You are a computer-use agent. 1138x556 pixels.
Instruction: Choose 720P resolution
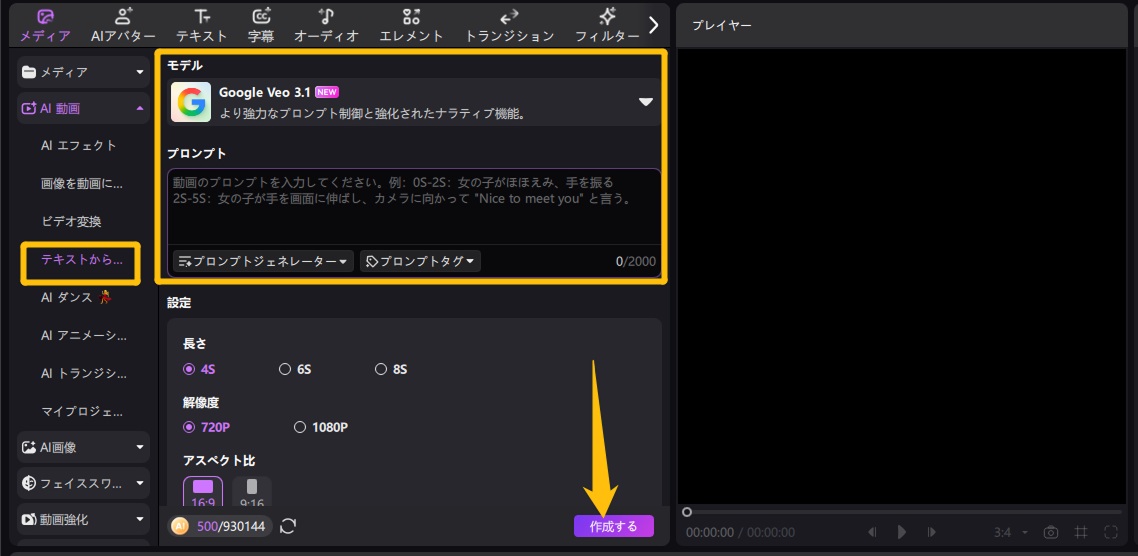click(207, 428)
